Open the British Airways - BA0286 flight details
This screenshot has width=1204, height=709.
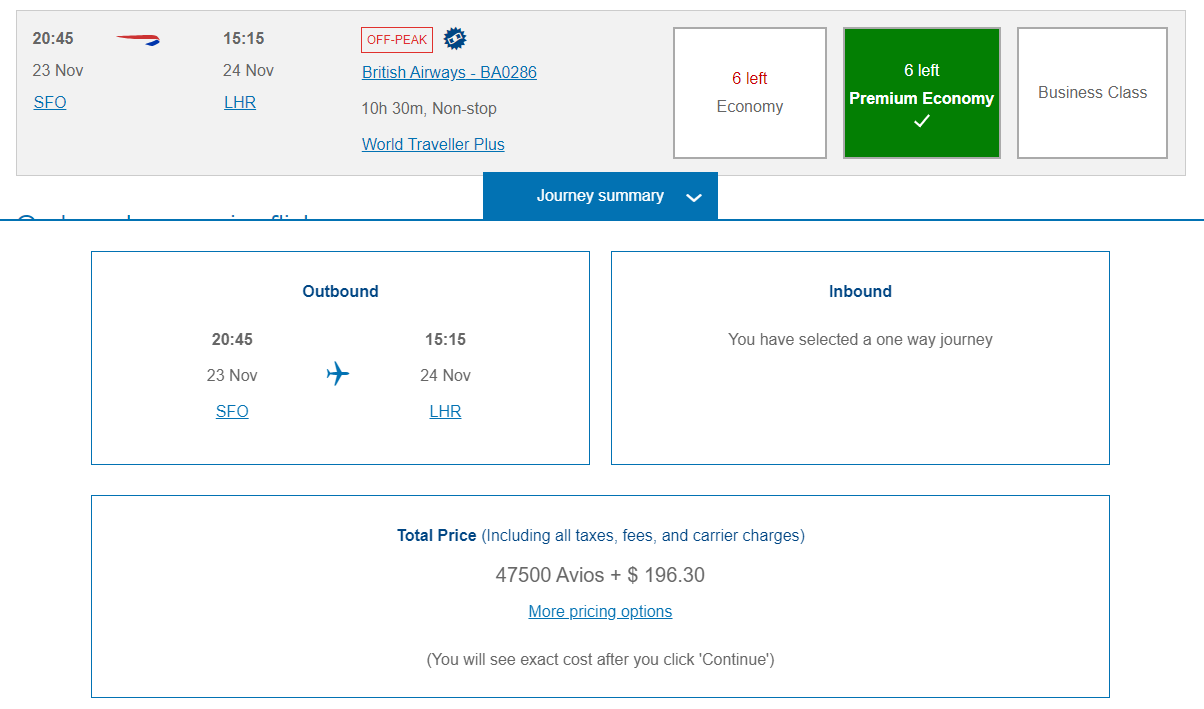click(x=449, y=72)
